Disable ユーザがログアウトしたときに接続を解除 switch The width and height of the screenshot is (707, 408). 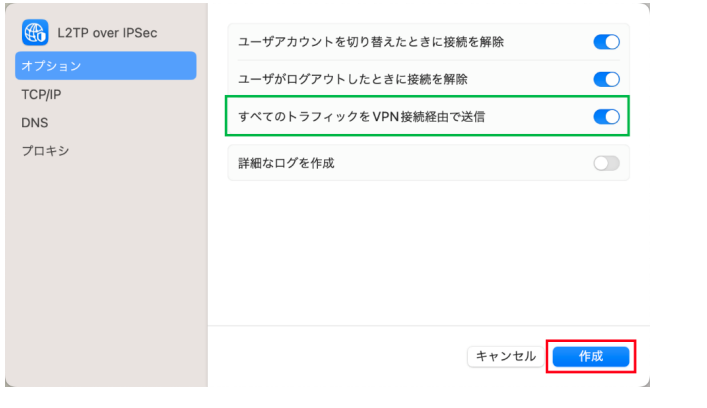point(606,79)
